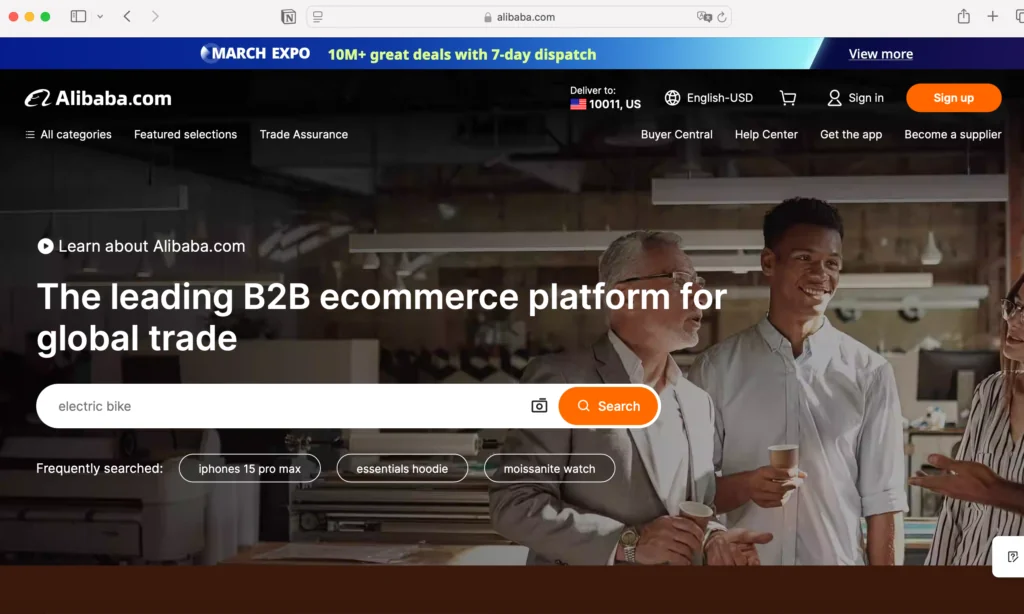Open View more for March Expo deals

point(879,53)
